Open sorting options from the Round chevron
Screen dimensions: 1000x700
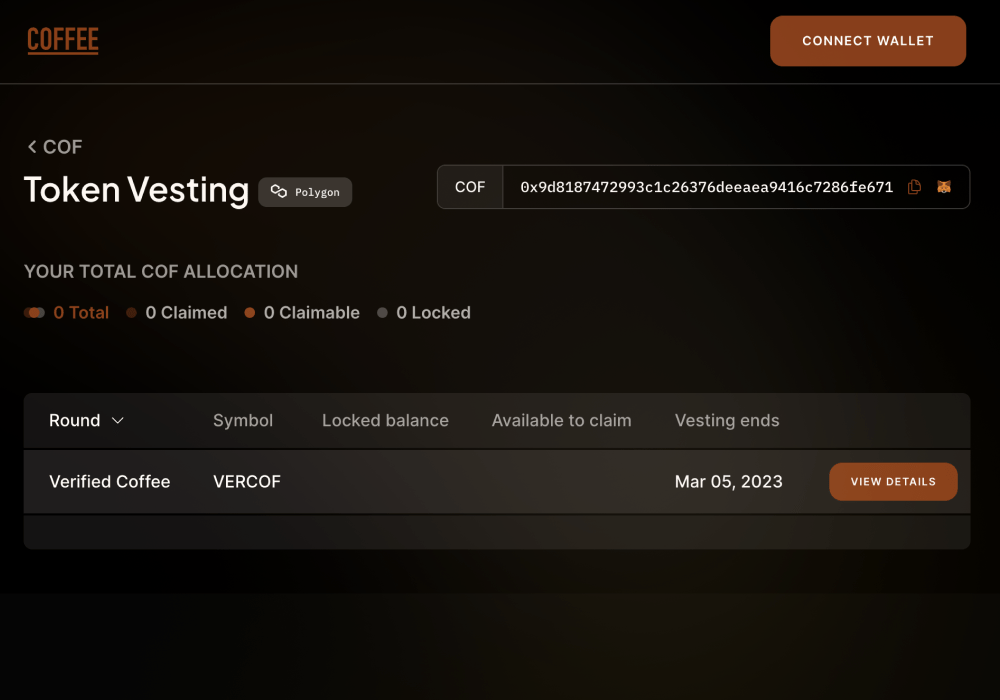tap(119, 421)
